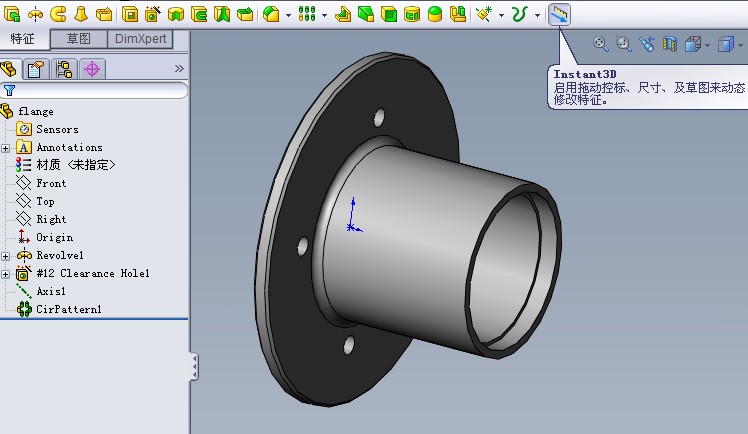
Task: Select the Dome tool
Action: (435, 14)
